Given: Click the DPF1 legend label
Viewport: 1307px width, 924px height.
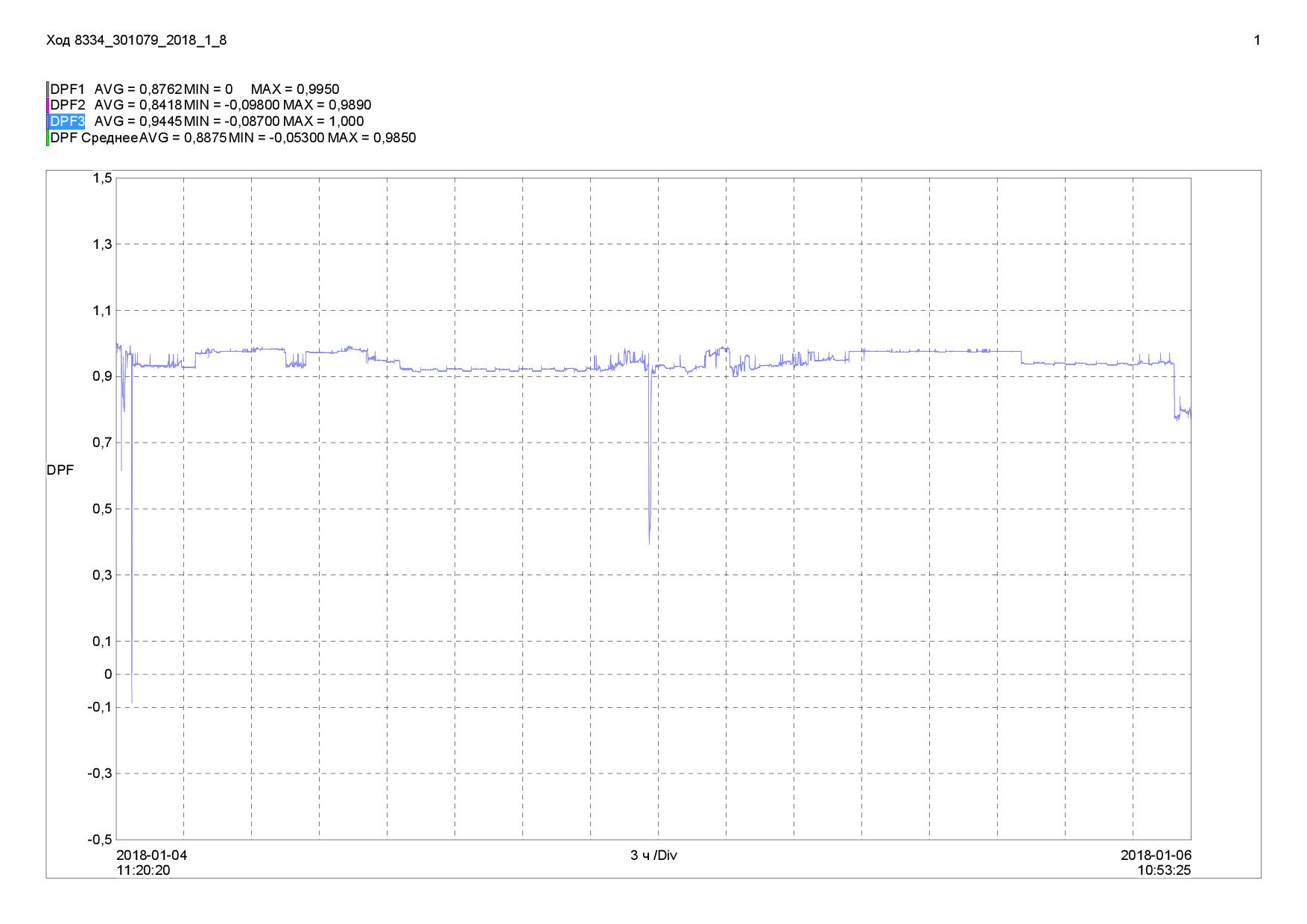Looking at the screenshot, I should (x=68, y=89).
